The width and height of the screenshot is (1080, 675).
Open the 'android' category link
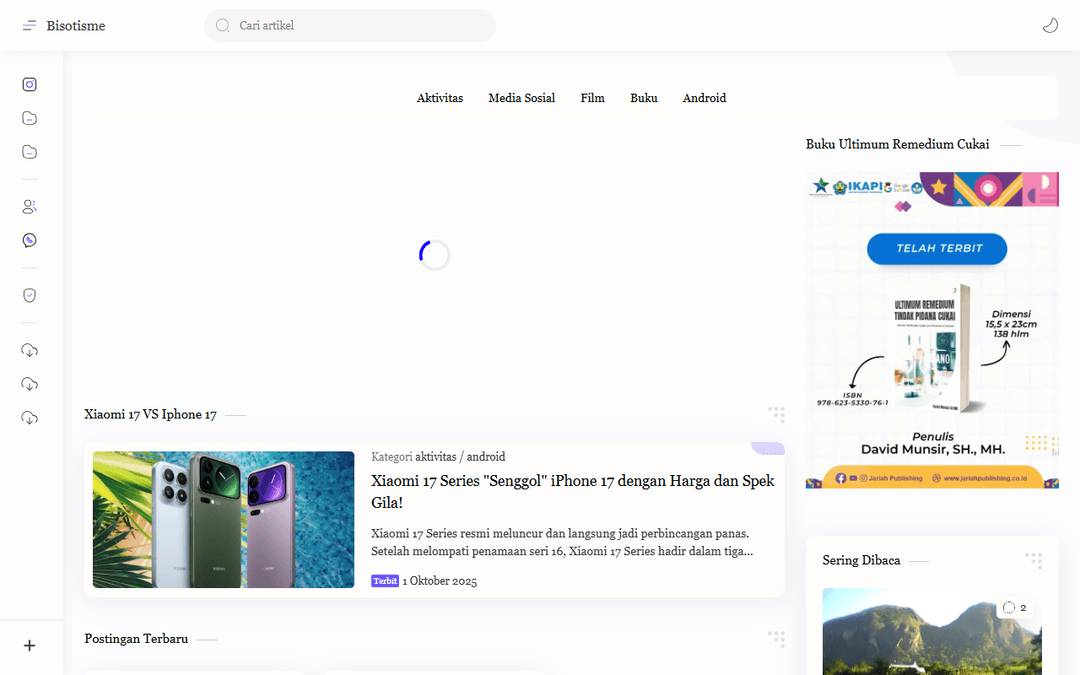click(x=486, y=457)
